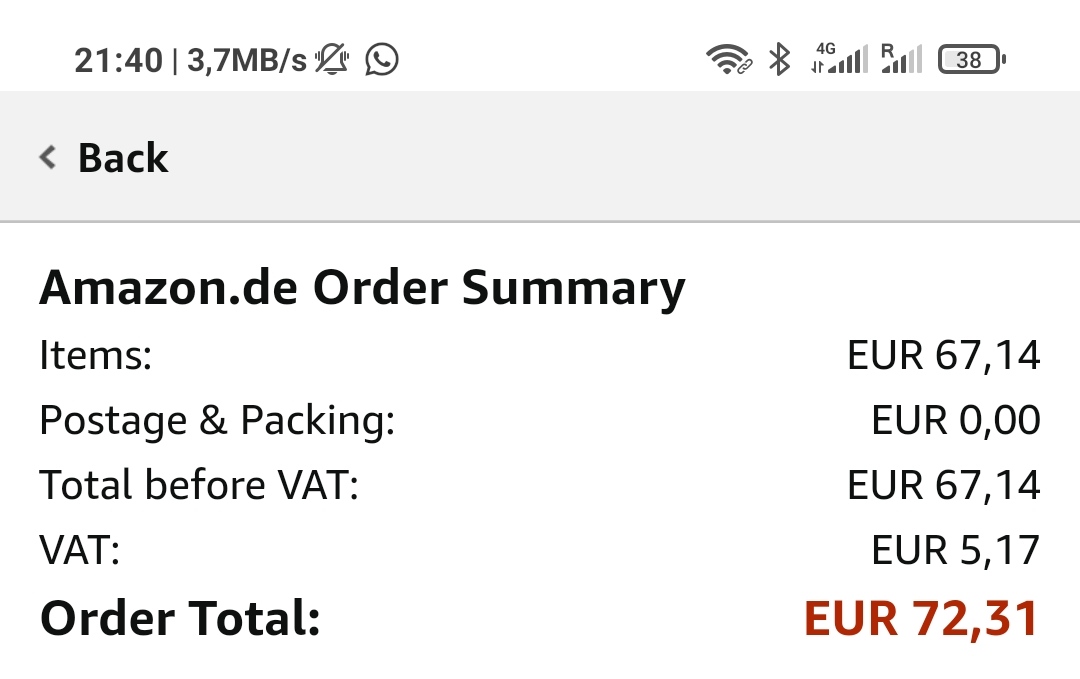Tap the back chevron arrow
Viewport: 1080px width, 679px height.
47,157
